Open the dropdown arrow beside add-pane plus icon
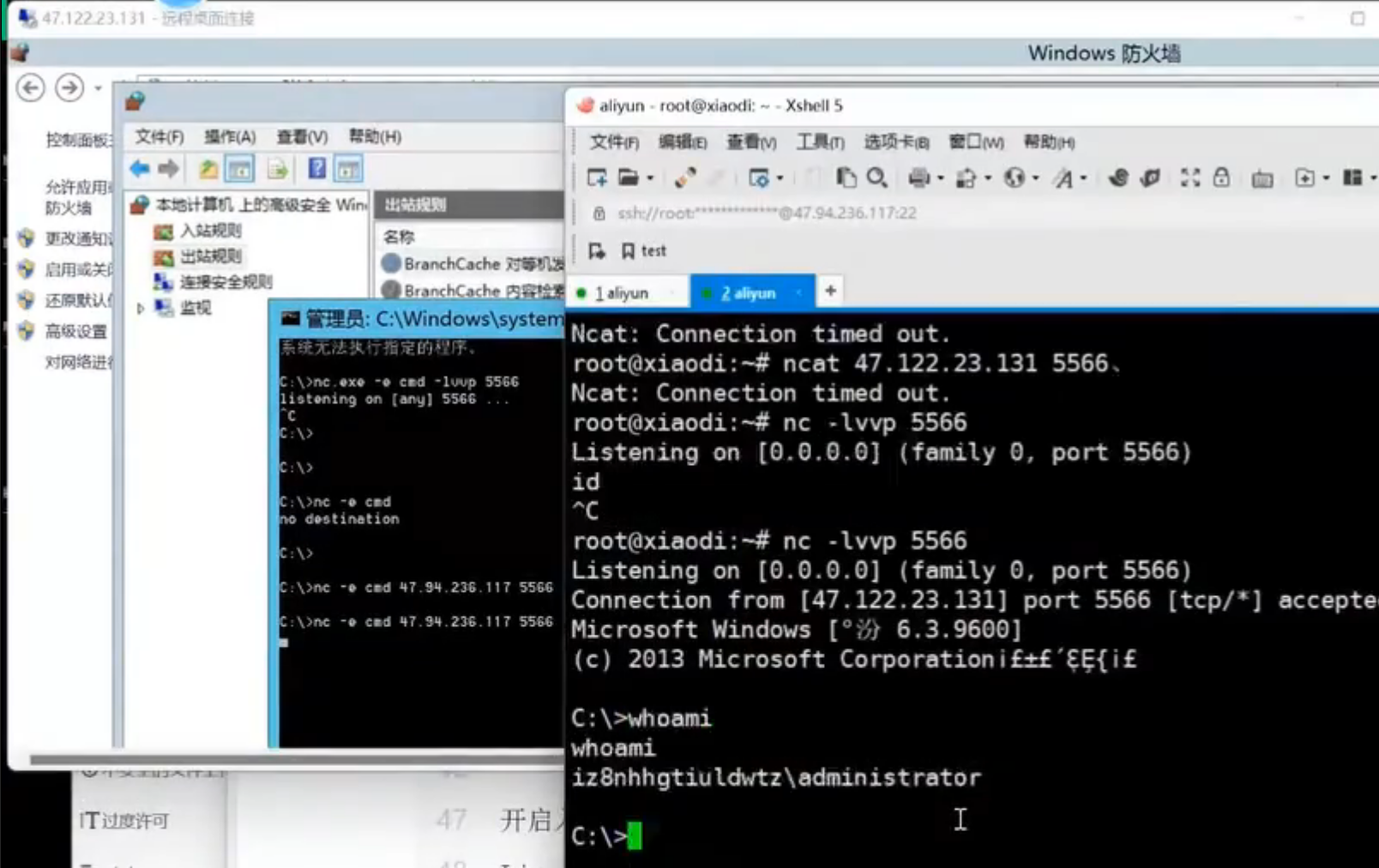This screenshot has width=1379, height=868. (x=1326, y=178)
